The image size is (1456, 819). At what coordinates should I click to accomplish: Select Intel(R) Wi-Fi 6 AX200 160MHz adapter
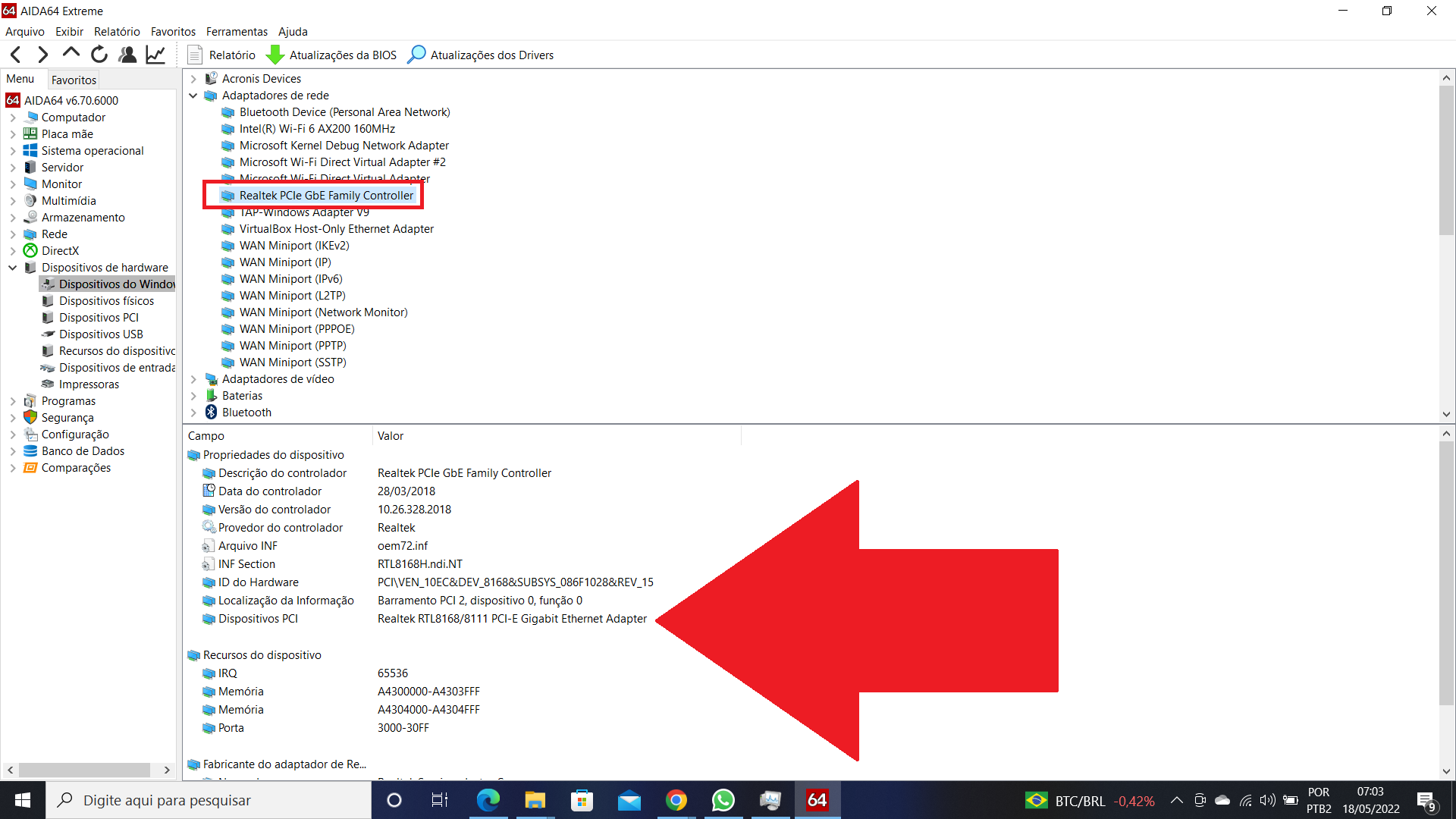click(x=317, y=129)
